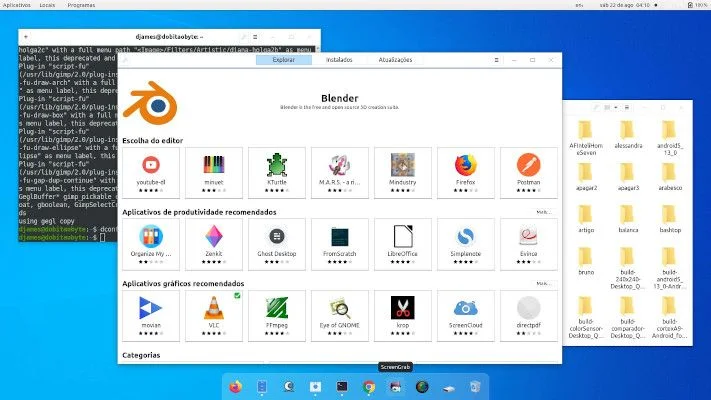Launch Google Chrome from the dock

click(369, 387)
